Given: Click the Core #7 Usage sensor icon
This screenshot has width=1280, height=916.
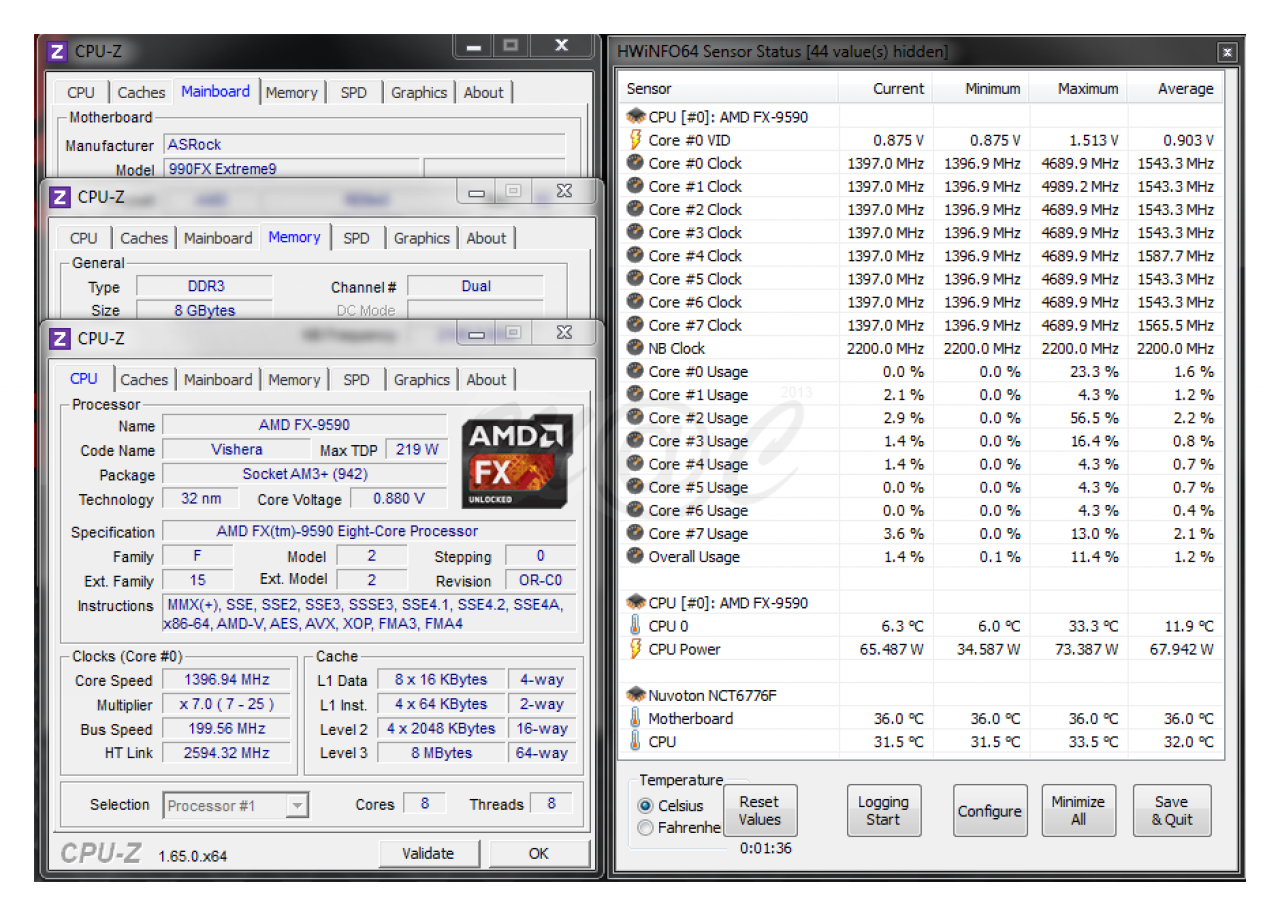Looking at the screenshot, I should tap(635, 533).
